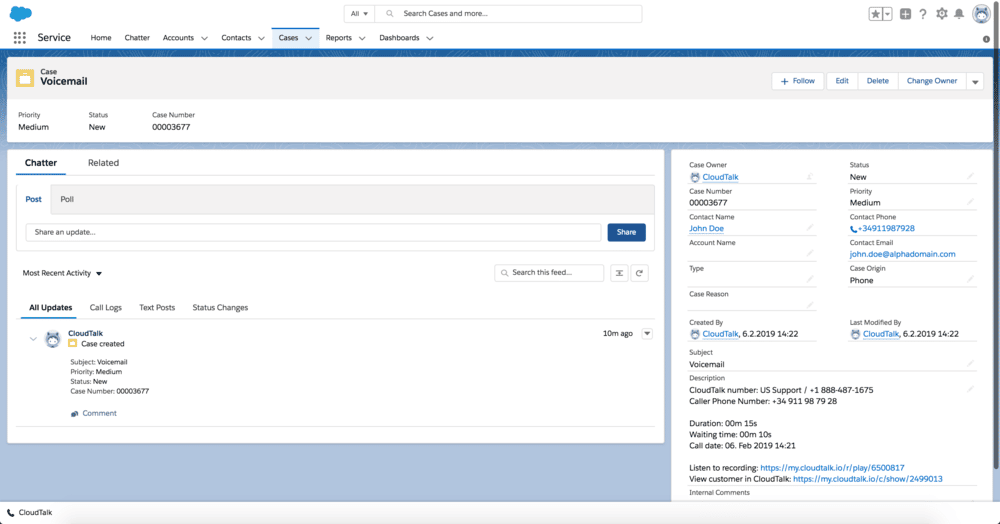Select the Poll publisher tab
The image size is (1000, 524).
(67, 200)
